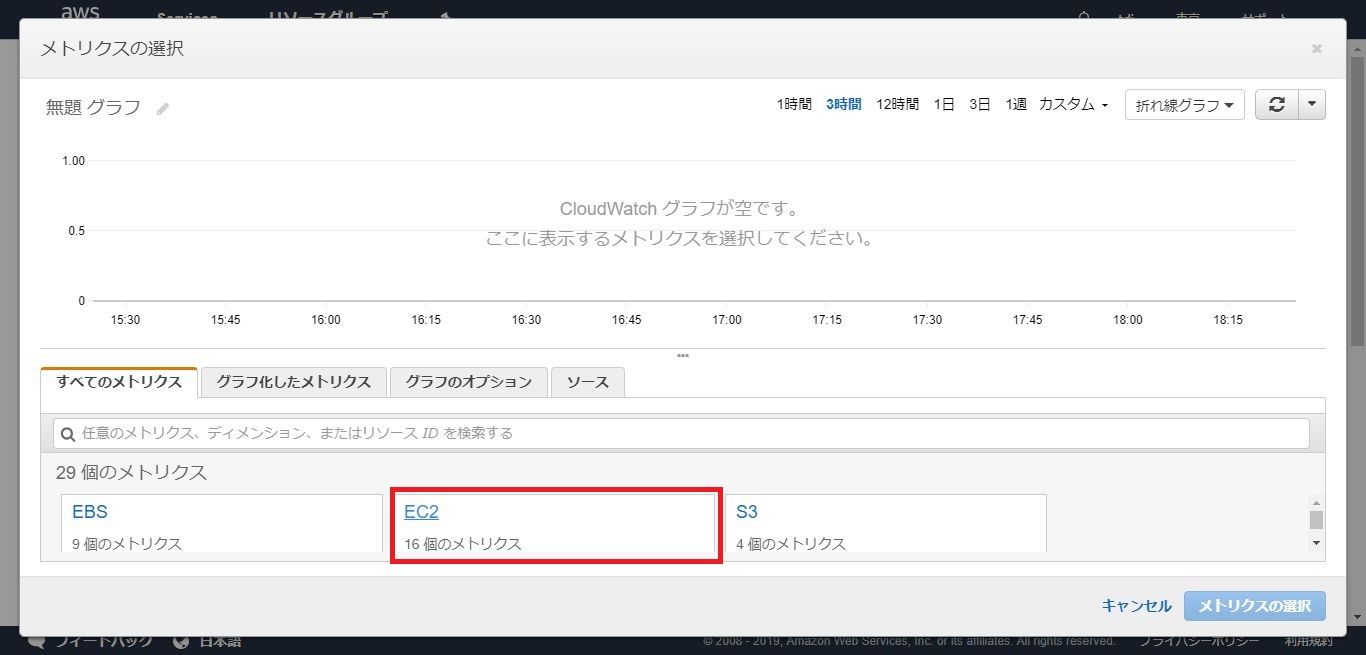Open the グラフのオプション tab
Image resolution: width=1366 pixels, height=655 pixels.
click(468, 382)
